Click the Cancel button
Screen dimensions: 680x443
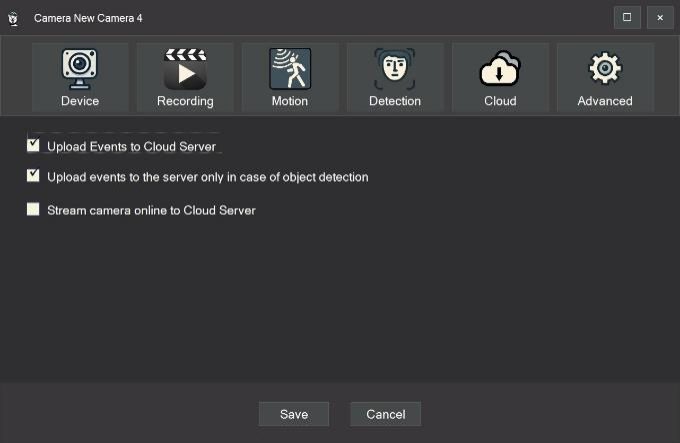click(x=385, y=414)
